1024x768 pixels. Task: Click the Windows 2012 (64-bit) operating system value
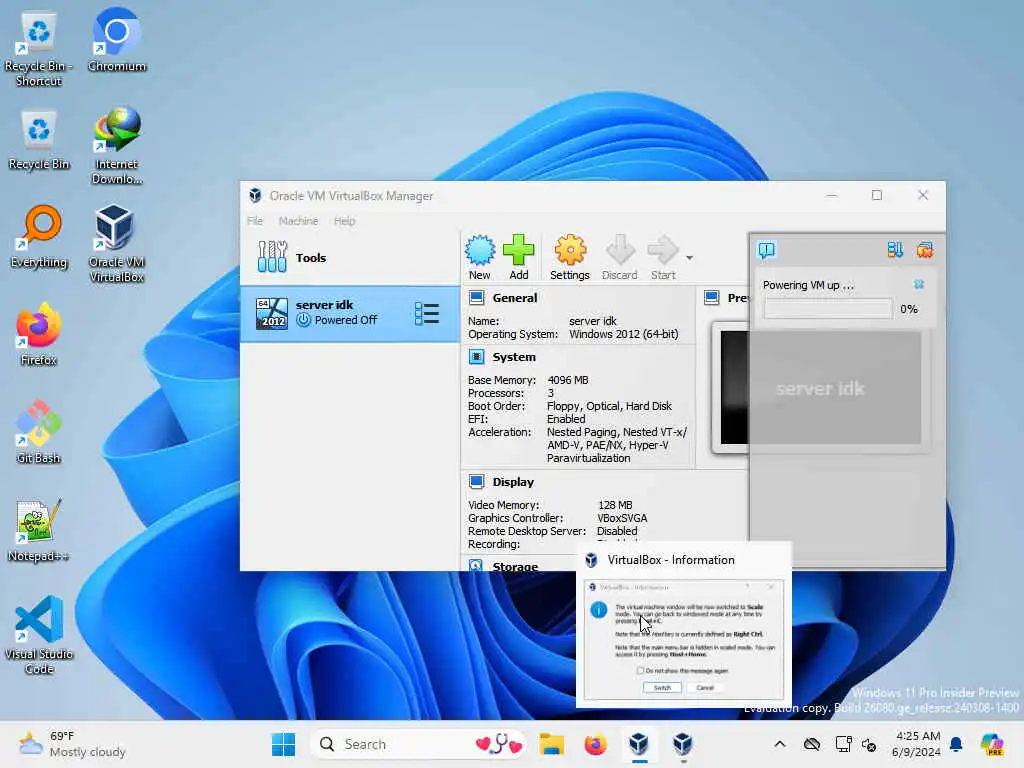coord(624,334)
